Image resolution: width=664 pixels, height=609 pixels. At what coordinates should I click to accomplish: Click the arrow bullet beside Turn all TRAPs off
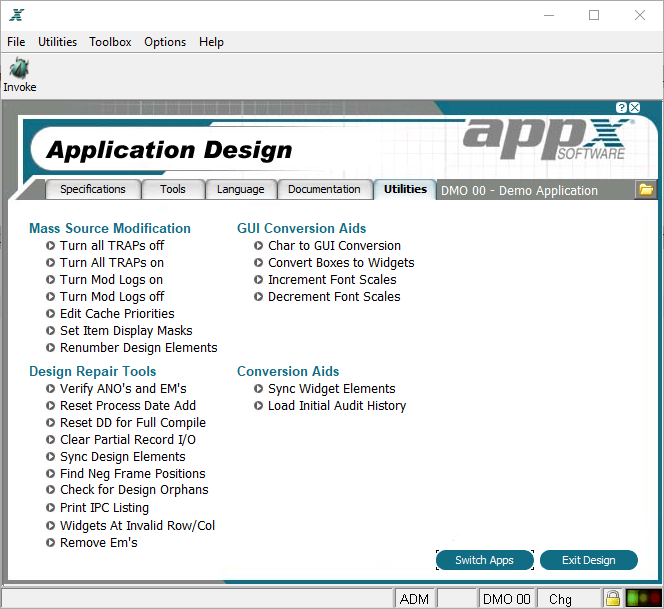tap(50, 246)
